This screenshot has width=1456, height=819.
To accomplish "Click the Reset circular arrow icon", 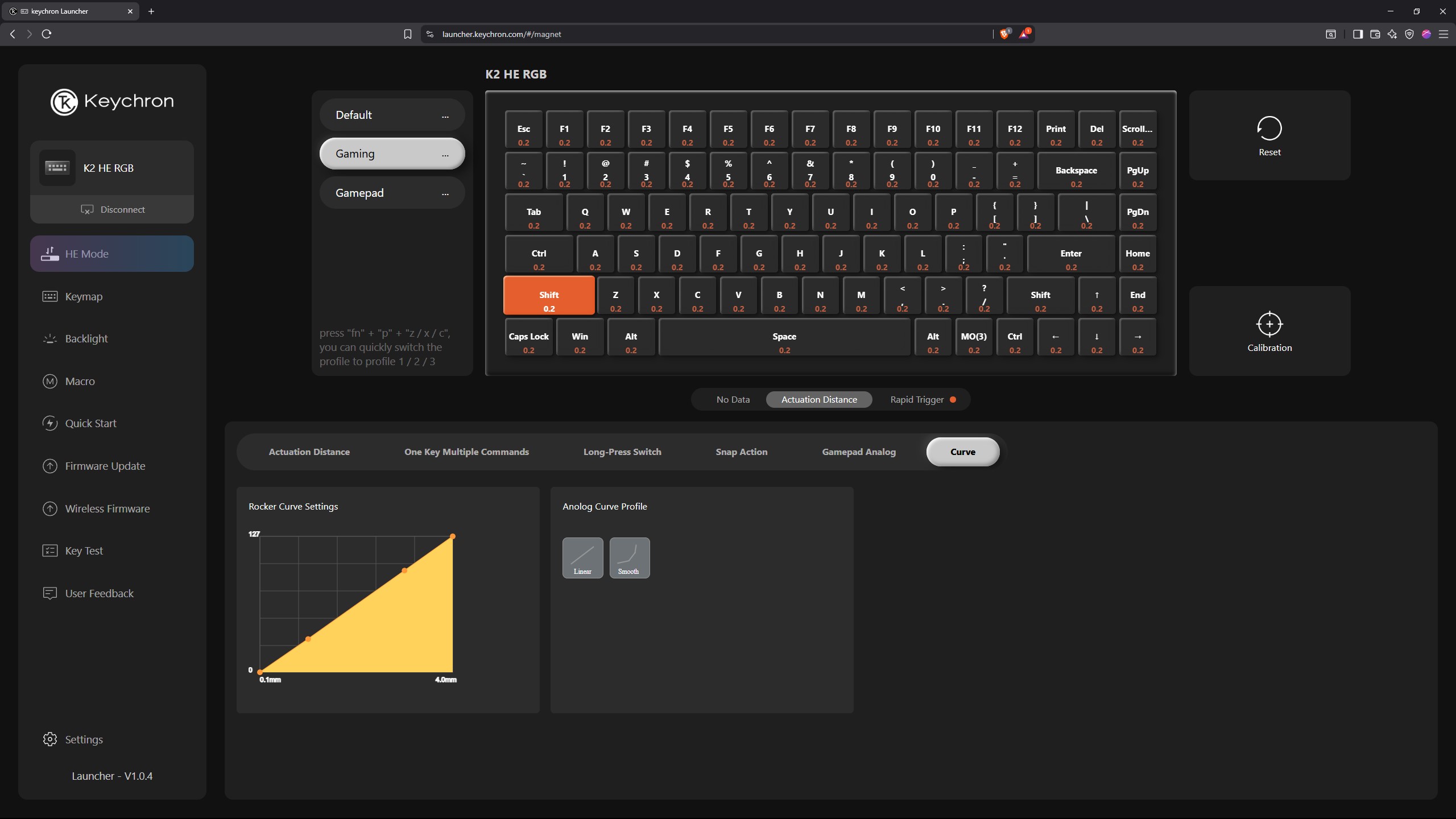I will tap(1269, 129).
